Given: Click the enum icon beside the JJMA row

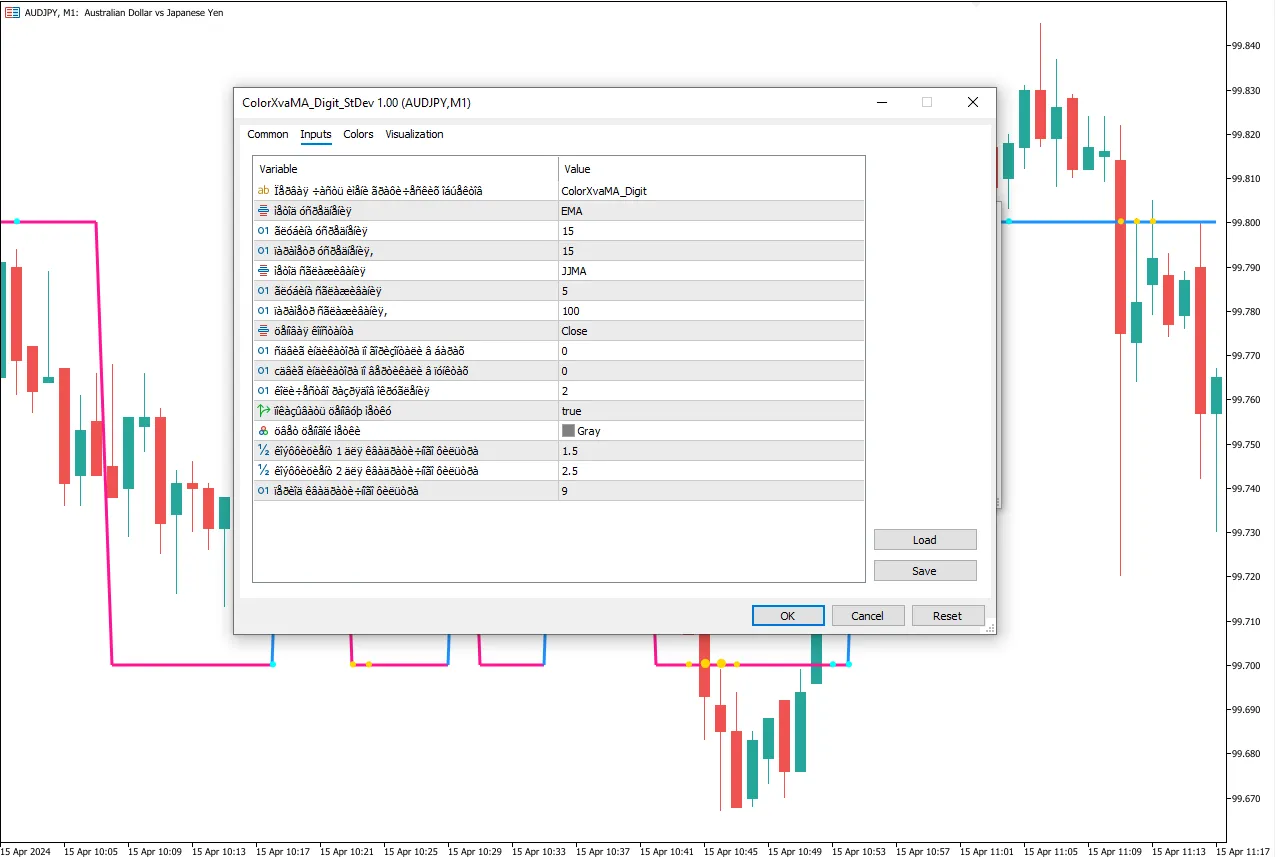Looking at the screenshot, I should [264, 271].
